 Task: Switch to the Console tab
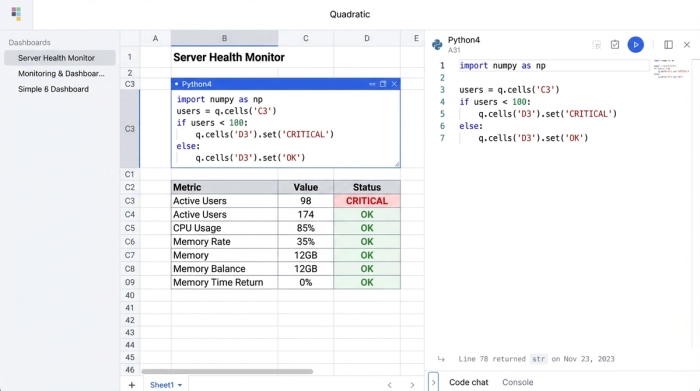(x=517, y=382)
